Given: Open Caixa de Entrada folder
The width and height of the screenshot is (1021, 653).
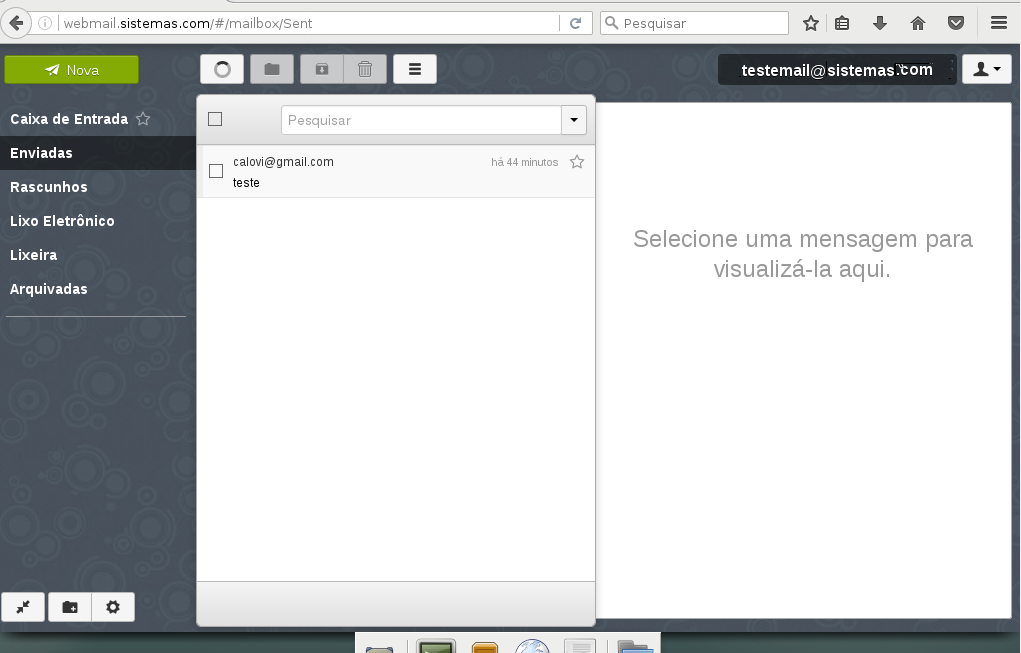Looking at the screenshot, I should 69,119.
